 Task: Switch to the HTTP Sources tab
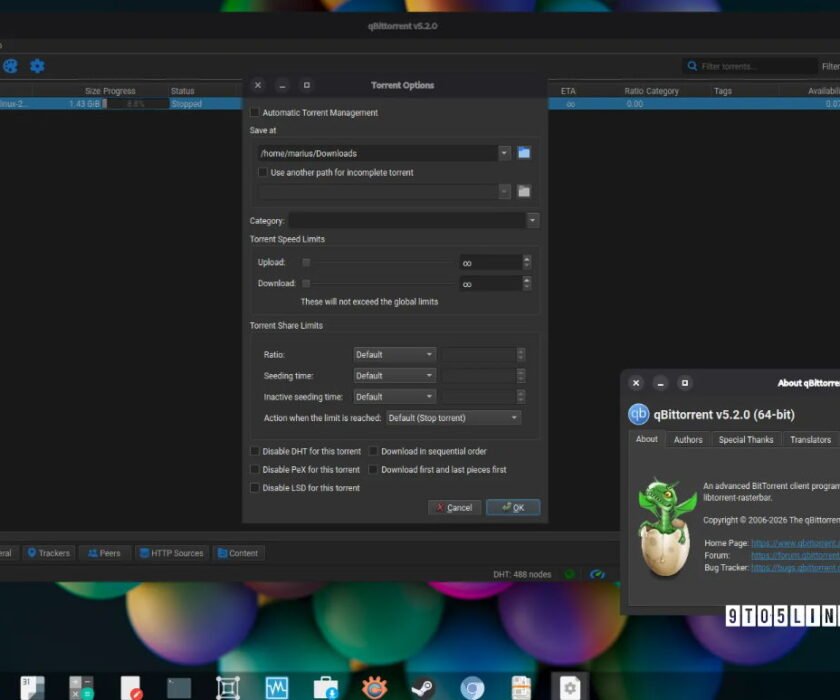click(172, 553)
